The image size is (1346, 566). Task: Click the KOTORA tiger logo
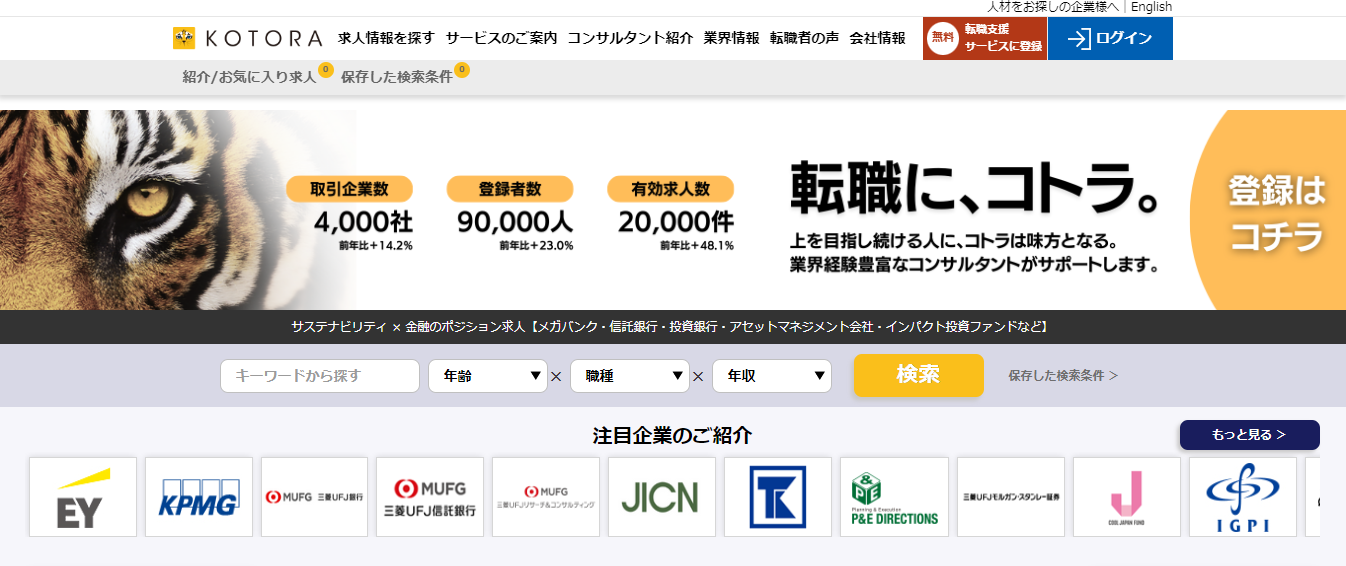tap(248, 38)
